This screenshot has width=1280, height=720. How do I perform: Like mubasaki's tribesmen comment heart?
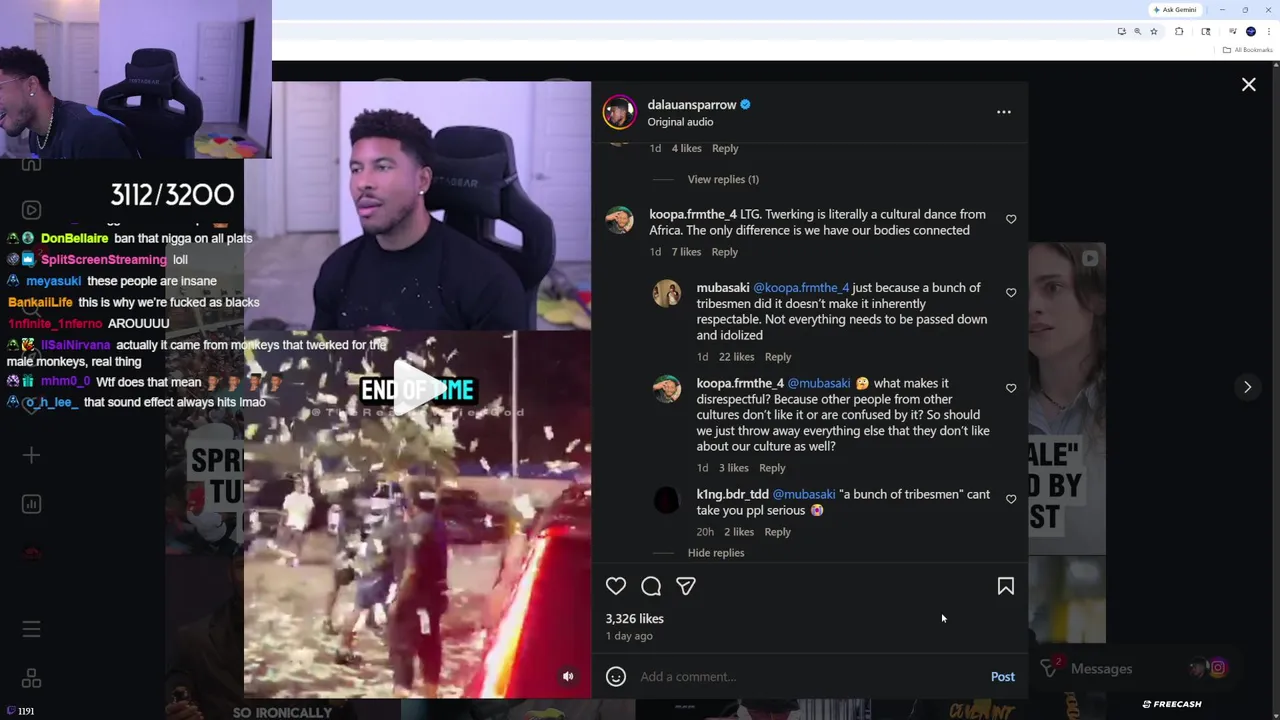tap(1011, 293)
